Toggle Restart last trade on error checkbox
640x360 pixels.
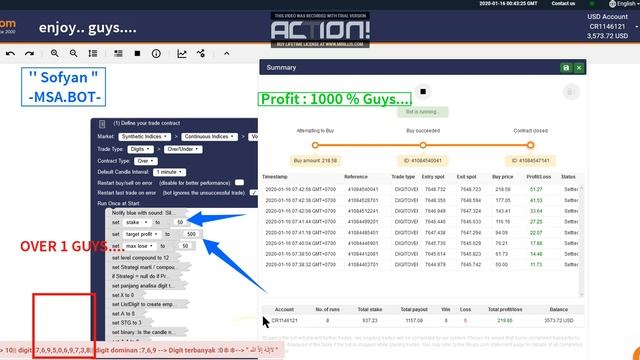point(253,192)
